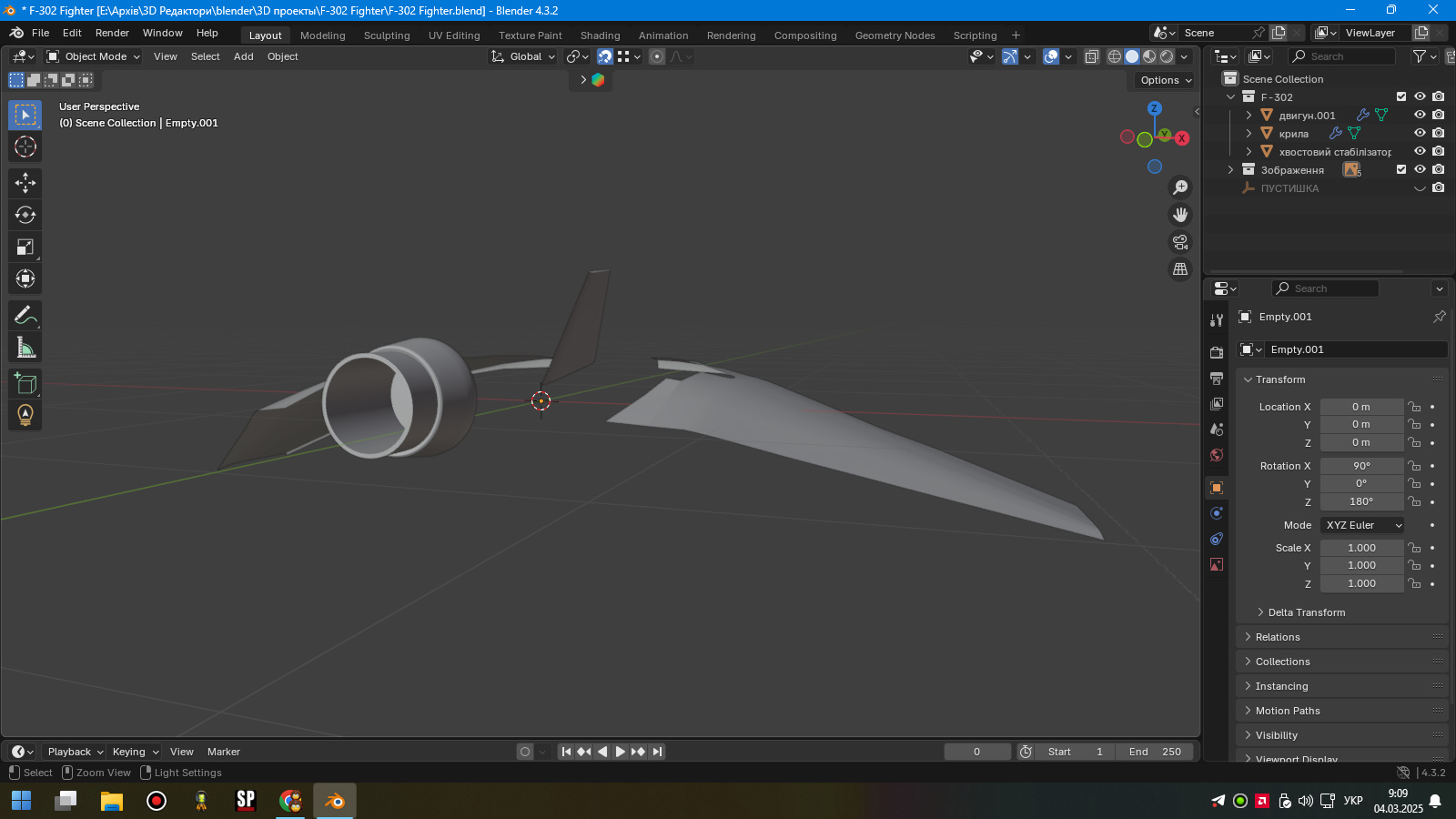Open the Output properties tab
Viewport: 1456px width, 819px height.
1217,378
